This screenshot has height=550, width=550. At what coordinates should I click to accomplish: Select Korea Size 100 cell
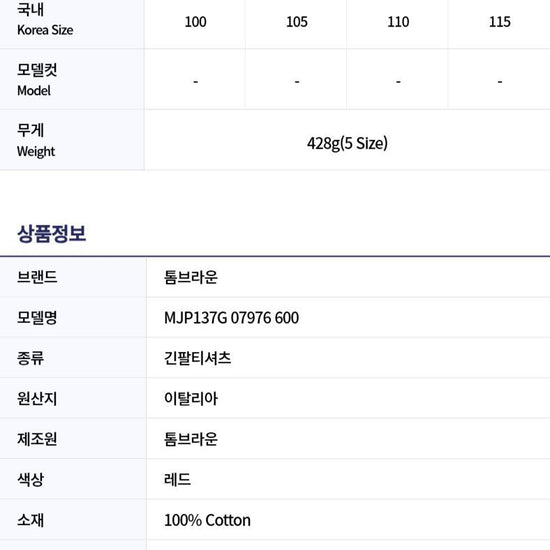pyautogui.click(x=195, y=22)
